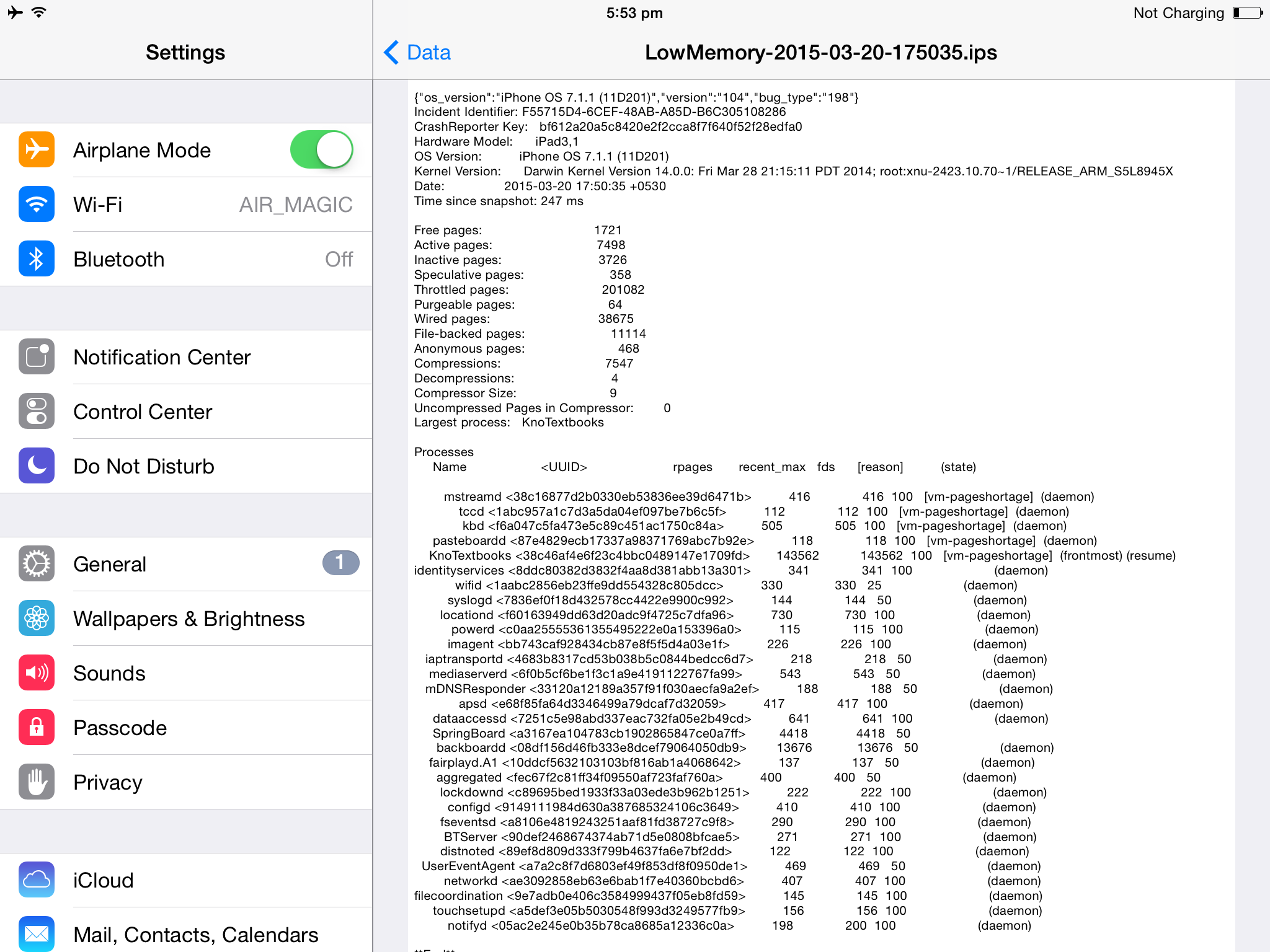Open iCloud settings
This screenshot has height=952, width=1270.
coord(186,880)
